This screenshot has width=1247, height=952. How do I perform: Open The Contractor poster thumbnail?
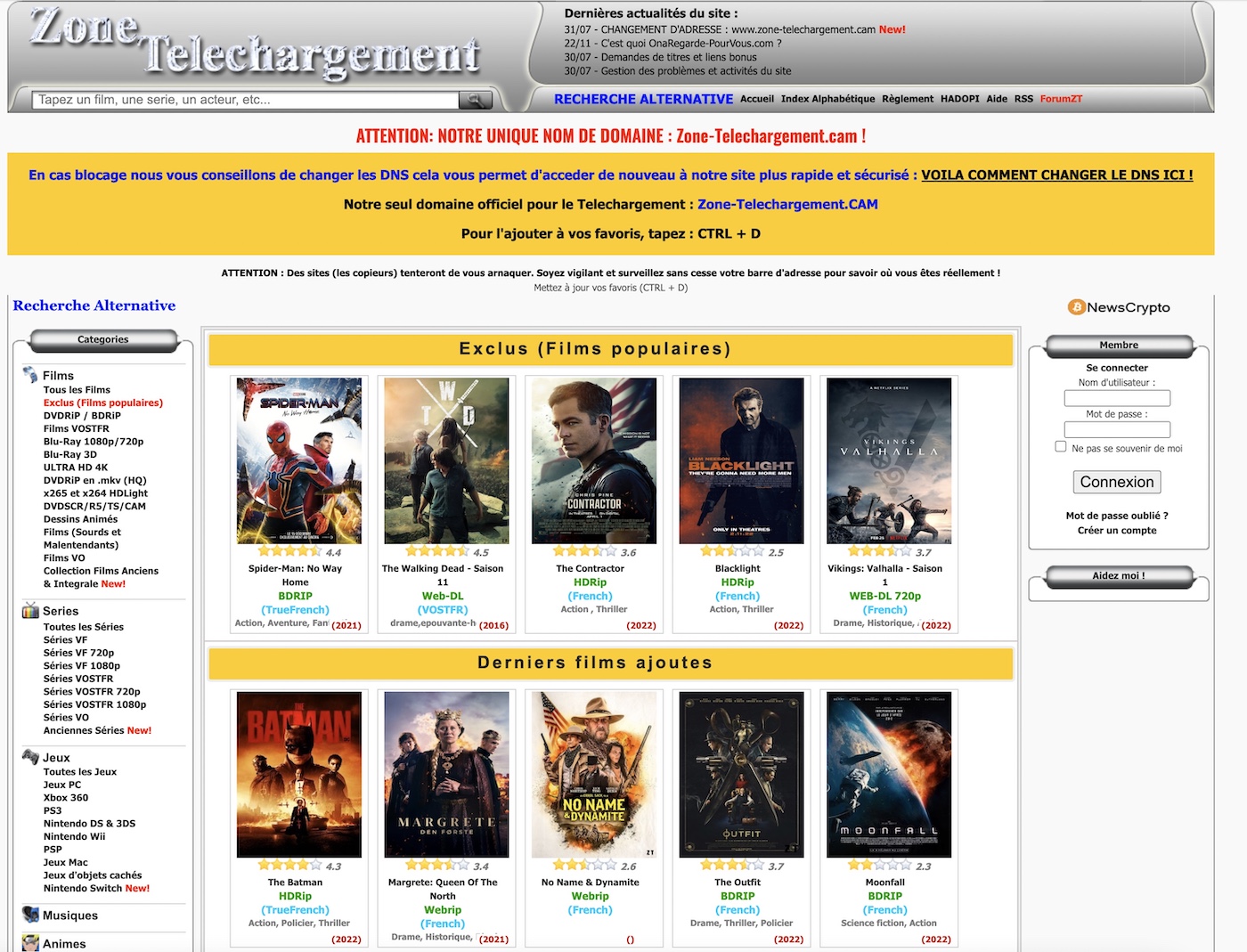pyautogui.click(x=594, y=460)
